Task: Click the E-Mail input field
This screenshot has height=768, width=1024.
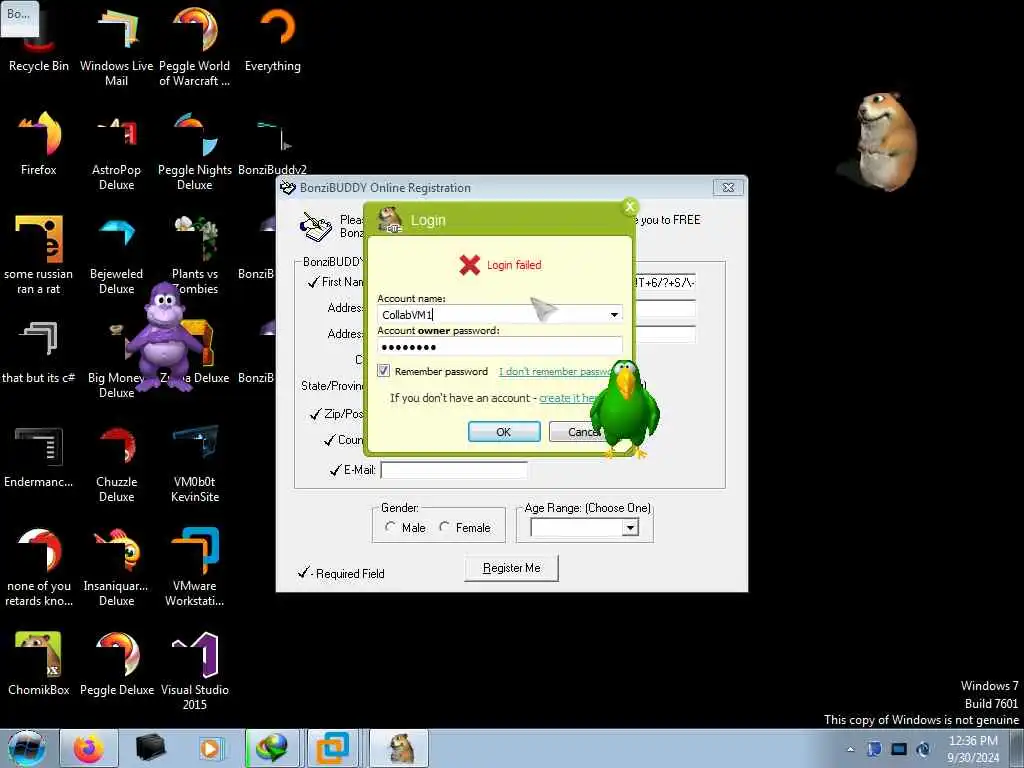Action: [454, 470]
